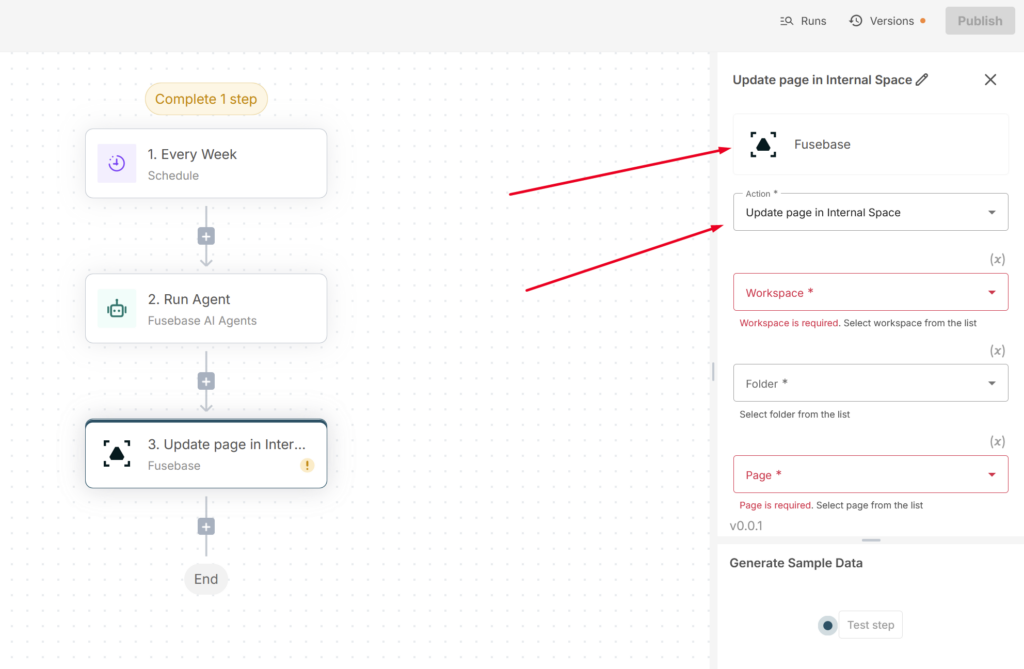Add a step after Every Week
The height and width of the screenshot is (669, 1024).
206,237
